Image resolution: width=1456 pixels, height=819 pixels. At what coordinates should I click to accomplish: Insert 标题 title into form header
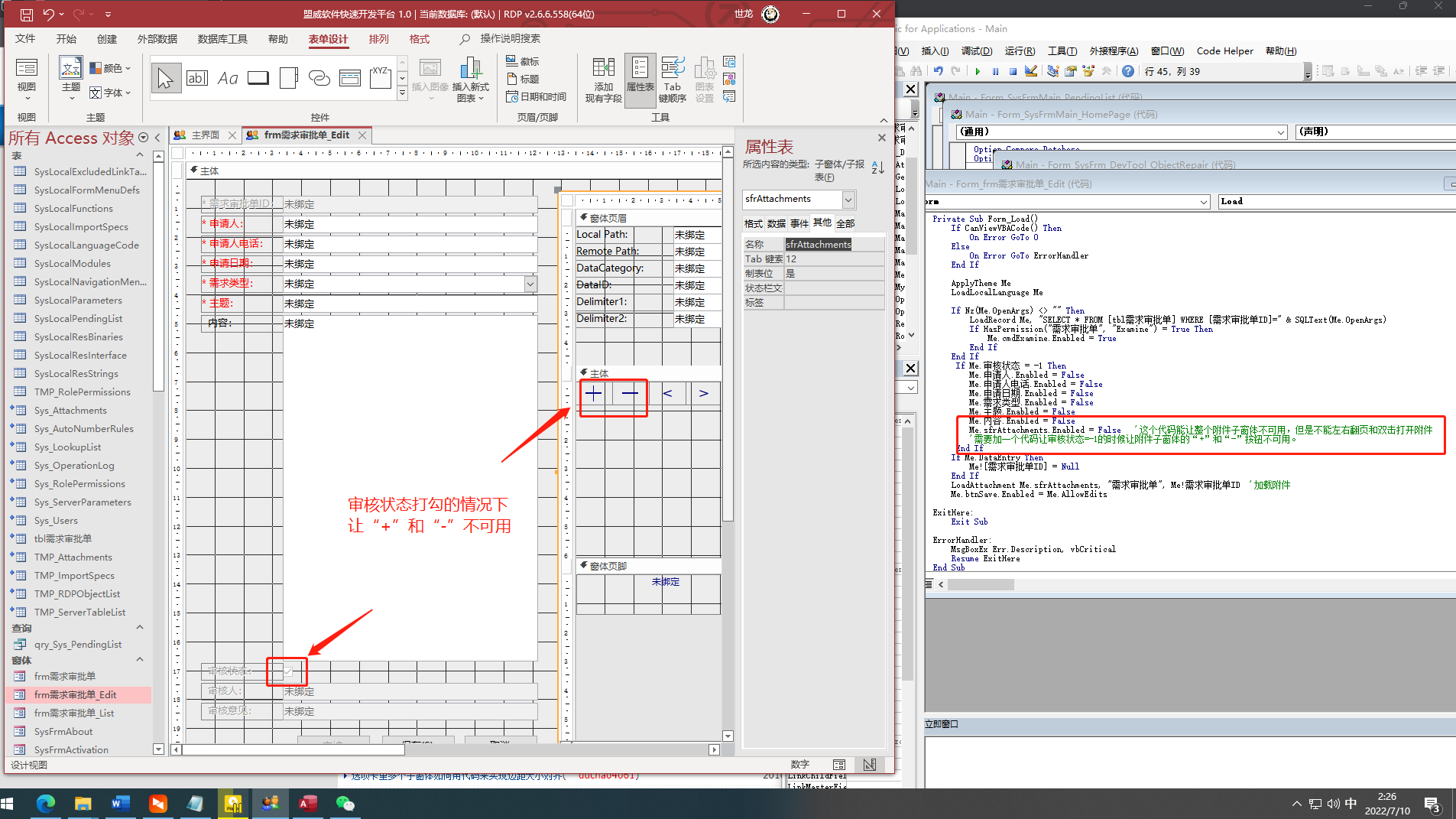523,79
